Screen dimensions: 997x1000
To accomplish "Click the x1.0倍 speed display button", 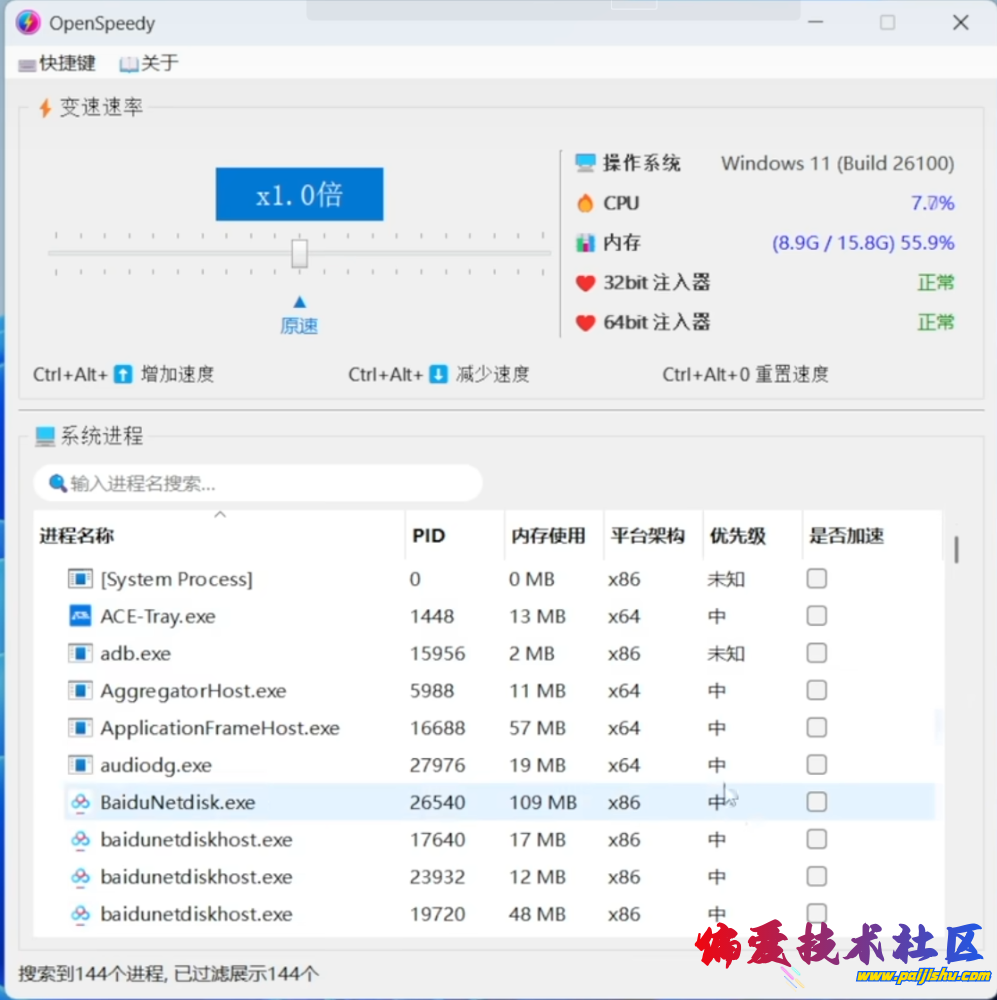I will click(299, 194).
